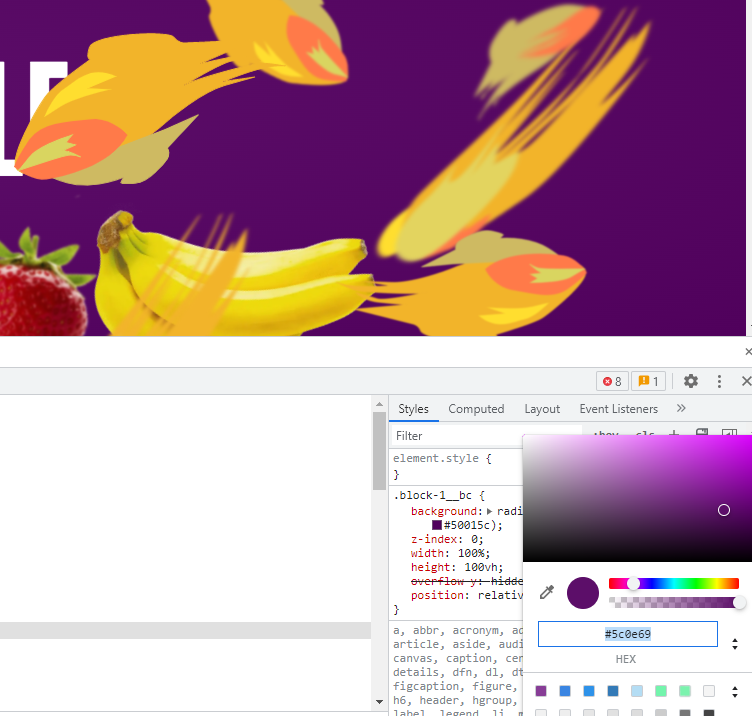Switch the color palette with arrows
This screenshot has width=752, height=716.
[x=735, y=692]
